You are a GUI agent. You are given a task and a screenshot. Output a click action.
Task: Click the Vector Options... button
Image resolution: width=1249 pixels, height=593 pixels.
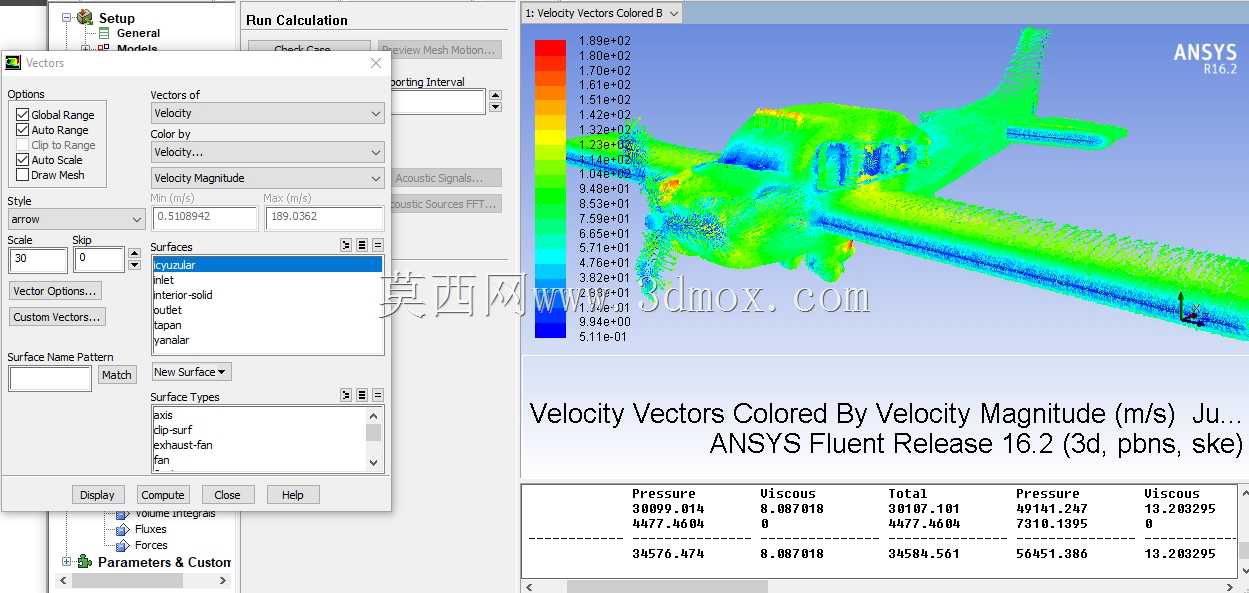[55, 291]
